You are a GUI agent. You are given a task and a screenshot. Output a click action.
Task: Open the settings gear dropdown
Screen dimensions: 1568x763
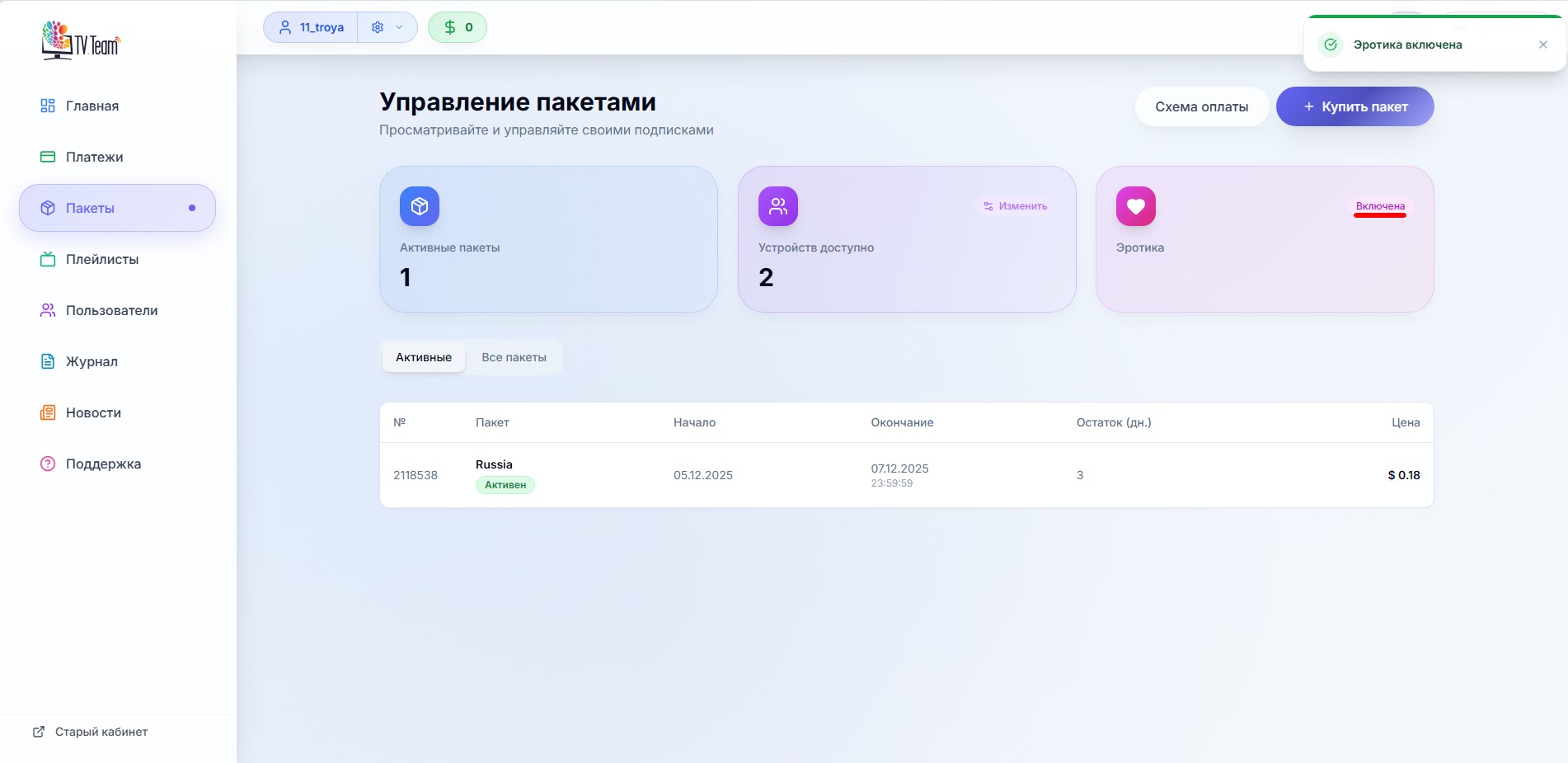387,27
